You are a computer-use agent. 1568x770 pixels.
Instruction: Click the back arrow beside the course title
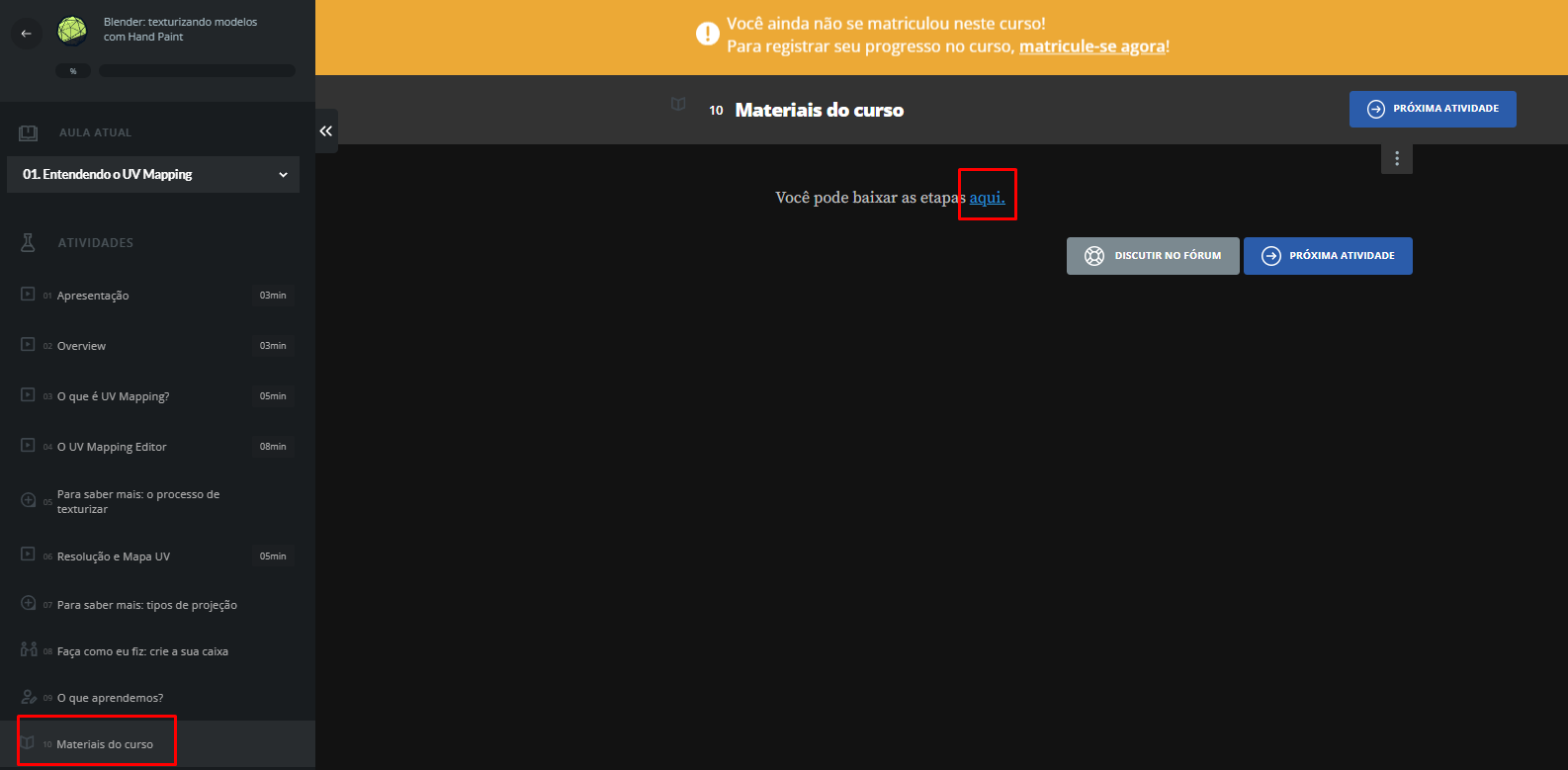click(x=27, y=33)
